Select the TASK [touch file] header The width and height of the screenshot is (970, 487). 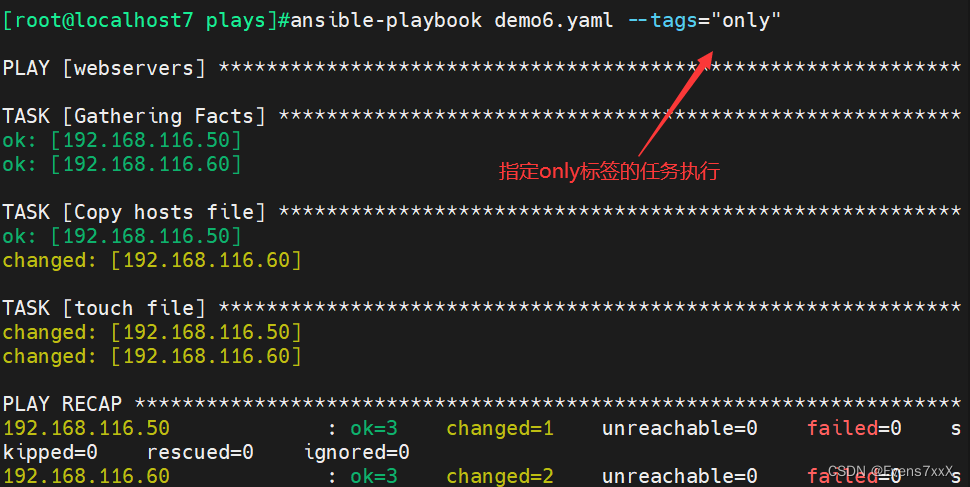pyautogui.click(x=104, y=308)
